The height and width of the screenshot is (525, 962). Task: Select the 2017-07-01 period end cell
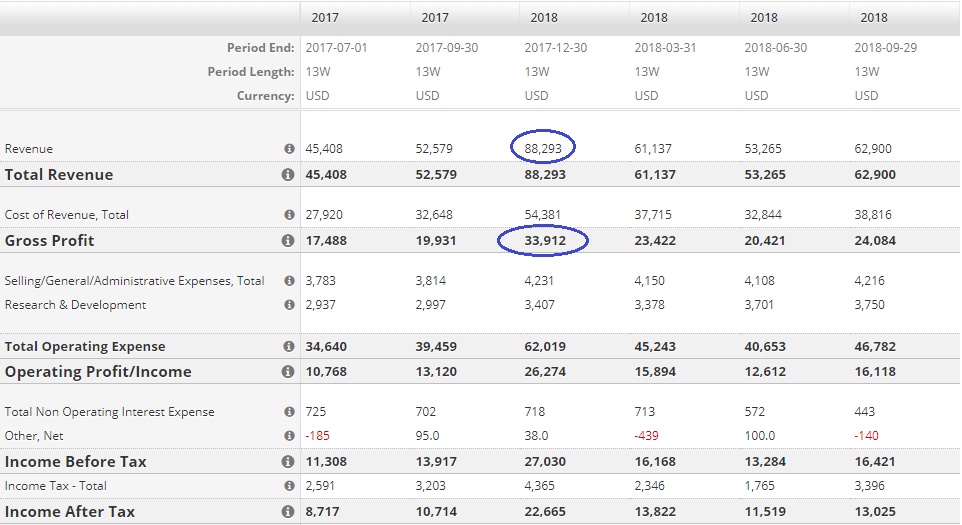(x=338, y=48)
